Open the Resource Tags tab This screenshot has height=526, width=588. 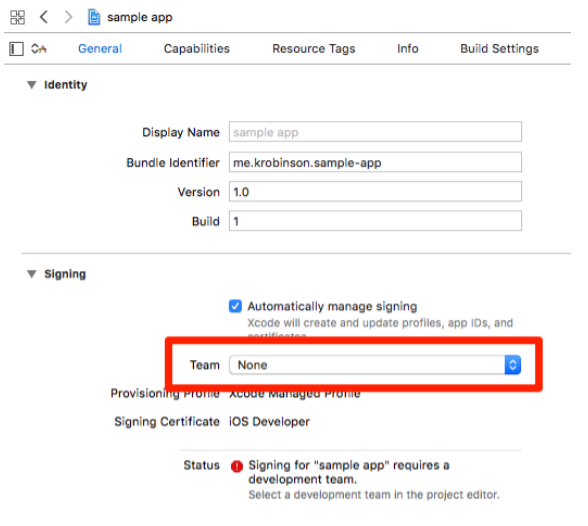click(314, 49)
